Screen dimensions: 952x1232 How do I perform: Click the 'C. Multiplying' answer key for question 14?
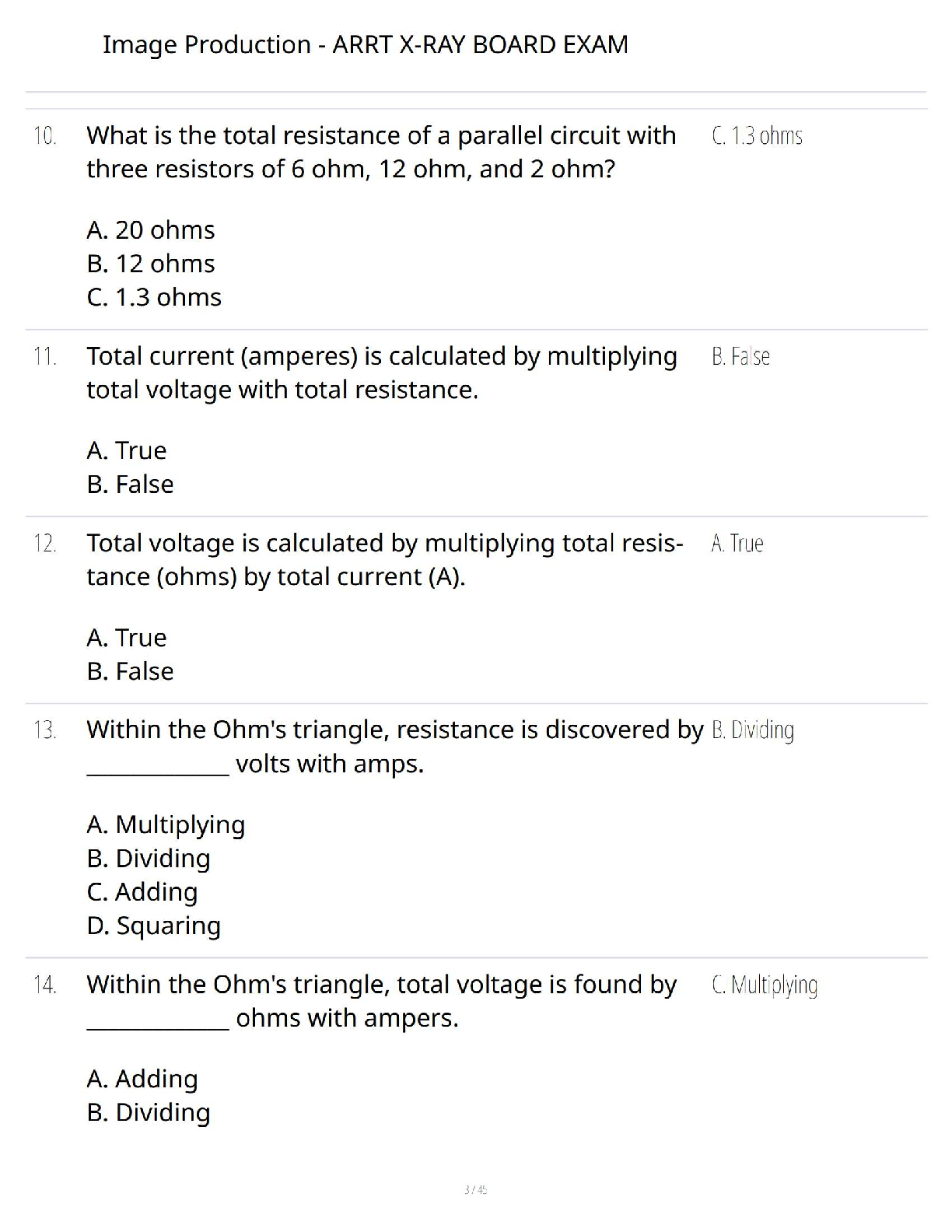point(765,985)
